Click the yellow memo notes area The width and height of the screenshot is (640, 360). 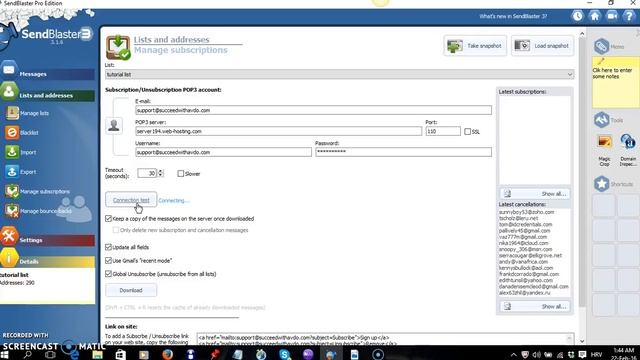tap(616, 82)
